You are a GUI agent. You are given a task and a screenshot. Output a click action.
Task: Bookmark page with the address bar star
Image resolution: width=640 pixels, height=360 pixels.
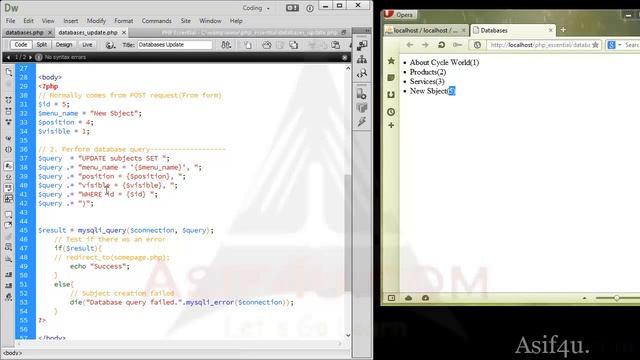596,45
